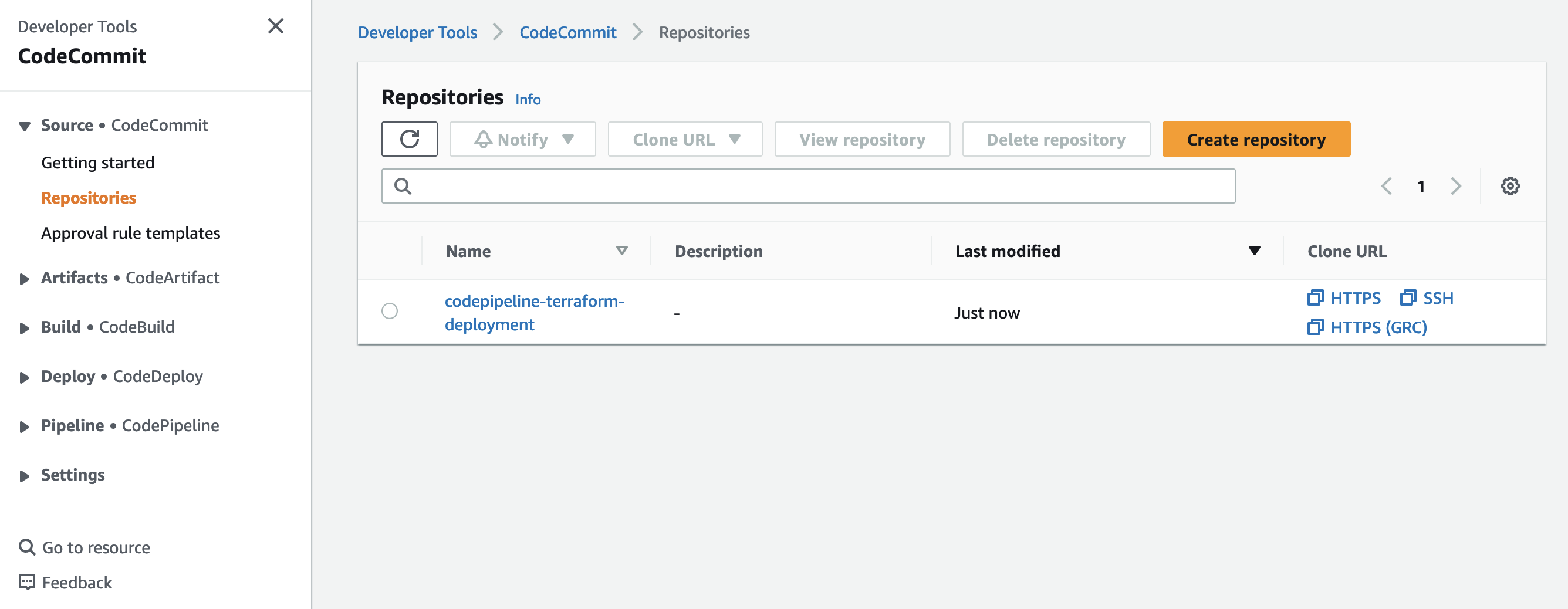Select the codepipeline-terraform-deployment radio button
The width and height of the screenshot is (1568, 609).
click(390, 311)
